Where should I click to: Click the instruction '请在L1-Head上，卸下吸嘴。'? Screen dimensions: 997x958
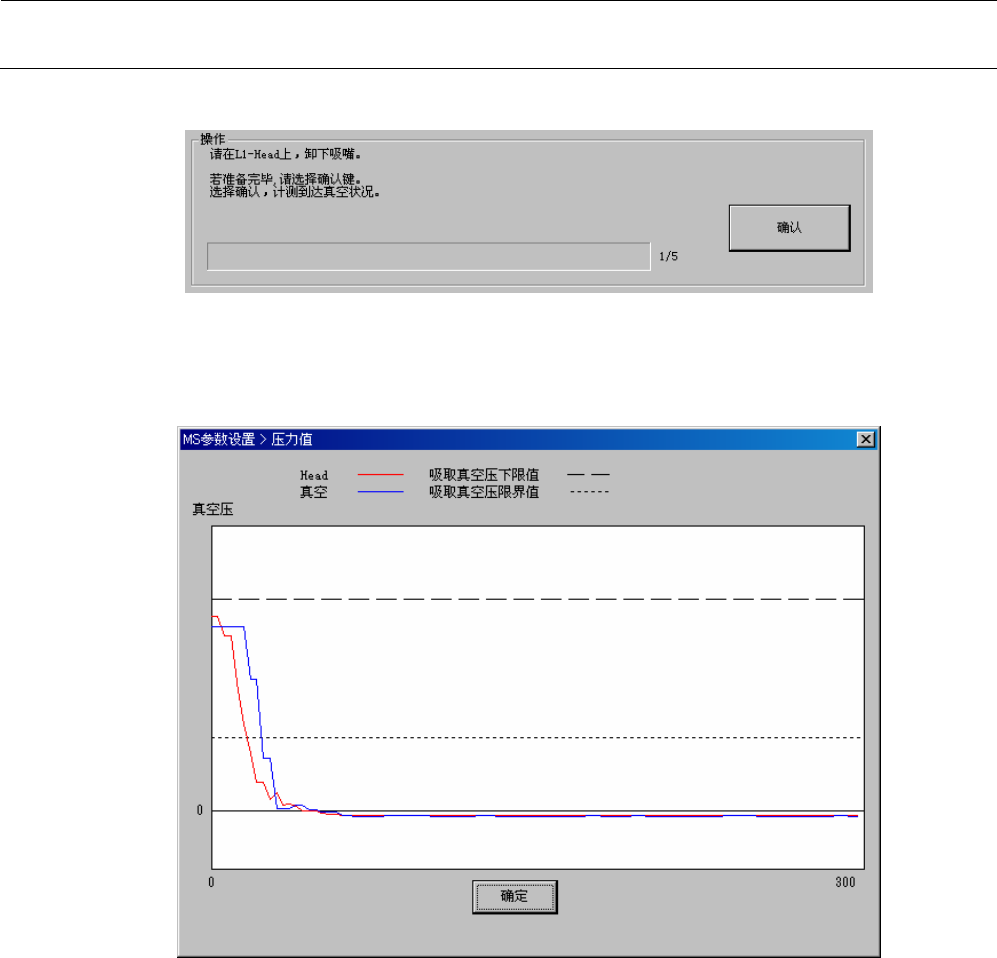pos(285,154)
